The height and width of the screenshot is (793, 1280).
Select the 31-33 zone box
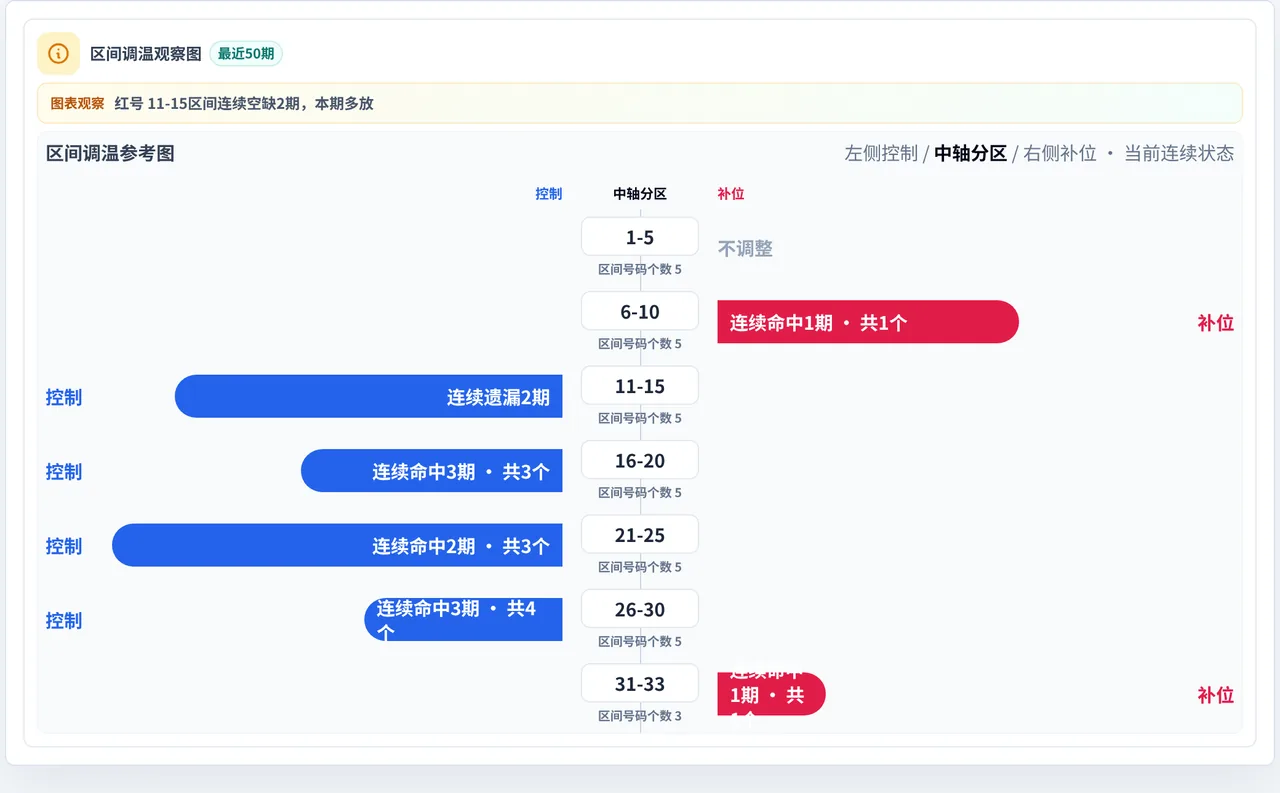click(x=640, y=684)
